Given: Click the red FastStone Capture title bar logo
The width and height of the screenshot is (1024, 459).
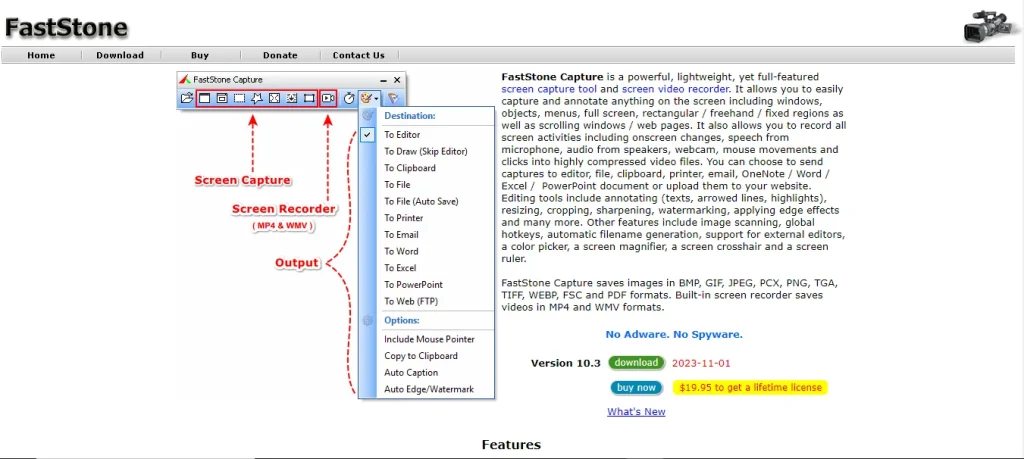Looking at the screenshot, I should click(x=185, y=80).
